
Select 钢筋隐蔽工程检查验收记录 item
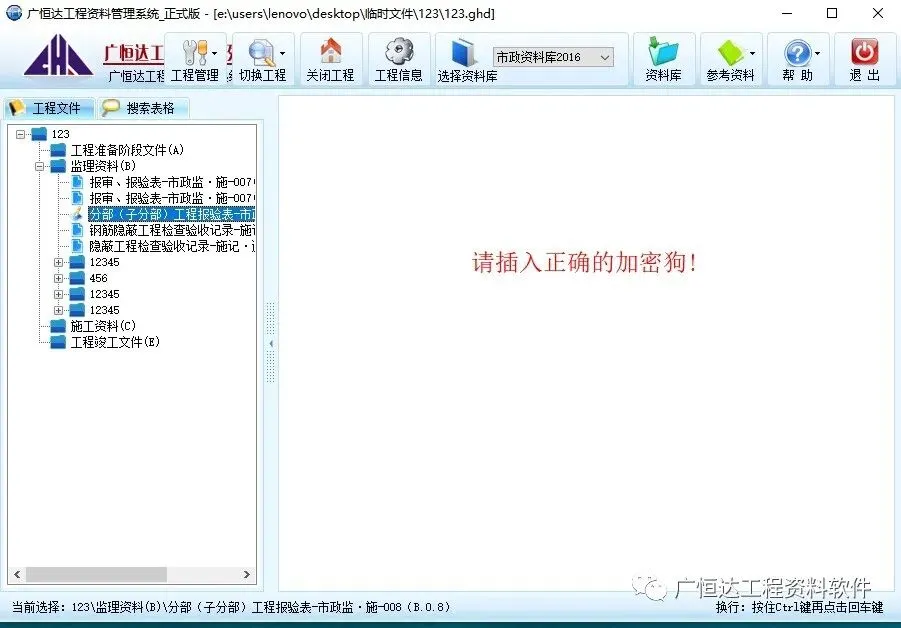tap(172, 230)
